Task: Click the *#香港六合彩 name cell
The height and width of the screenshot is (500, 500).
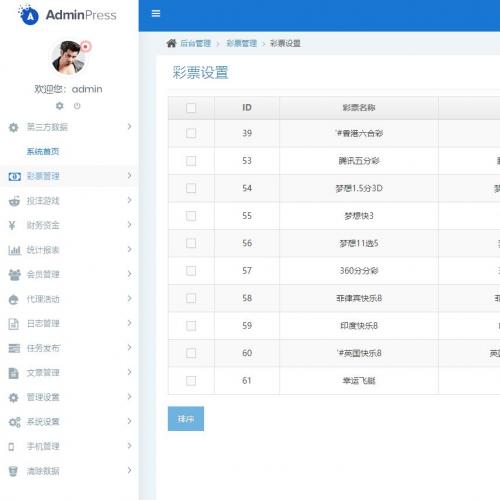Action: 359,133
